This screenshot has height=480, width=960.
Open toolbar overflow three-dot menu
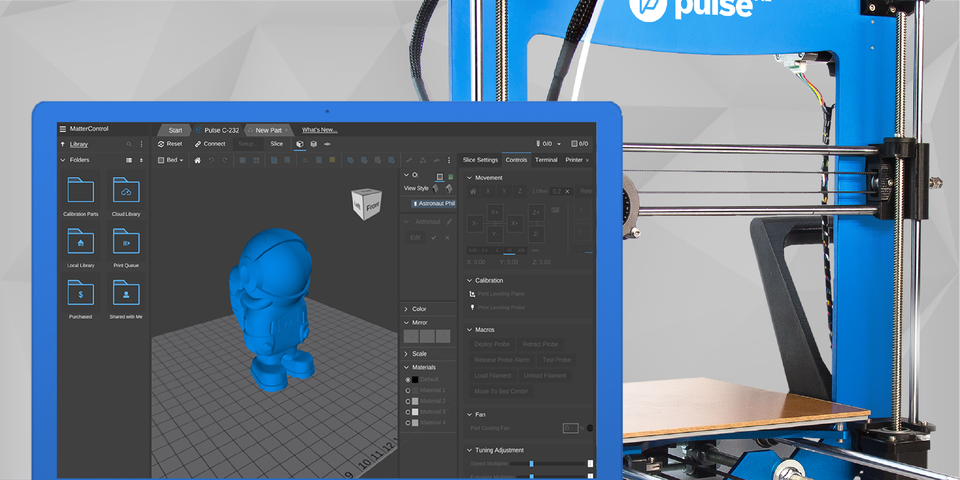click(450, 160)
